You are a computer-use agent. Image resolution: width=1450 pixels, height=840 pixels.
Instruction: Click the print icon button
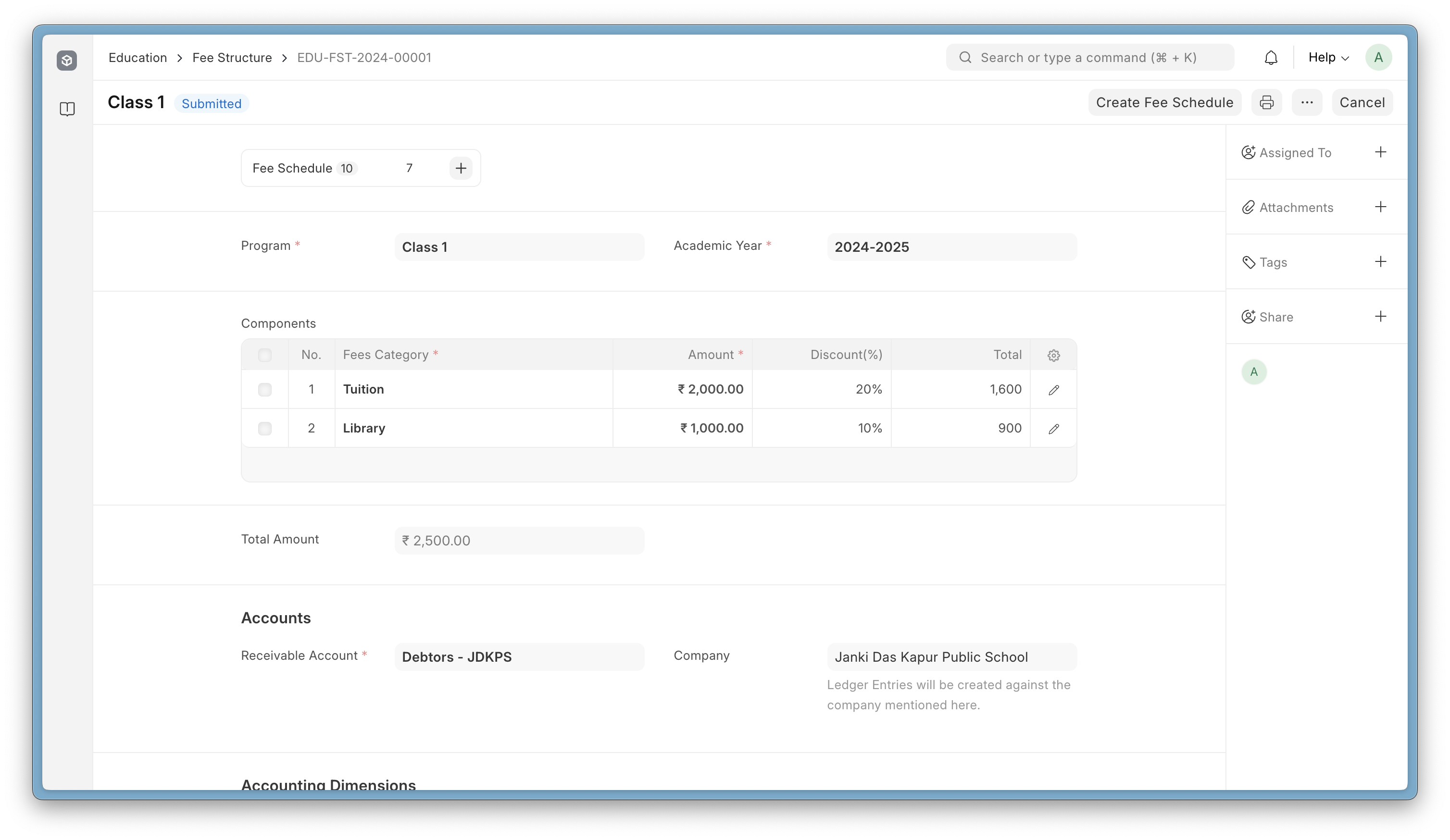click(1266, 102)
